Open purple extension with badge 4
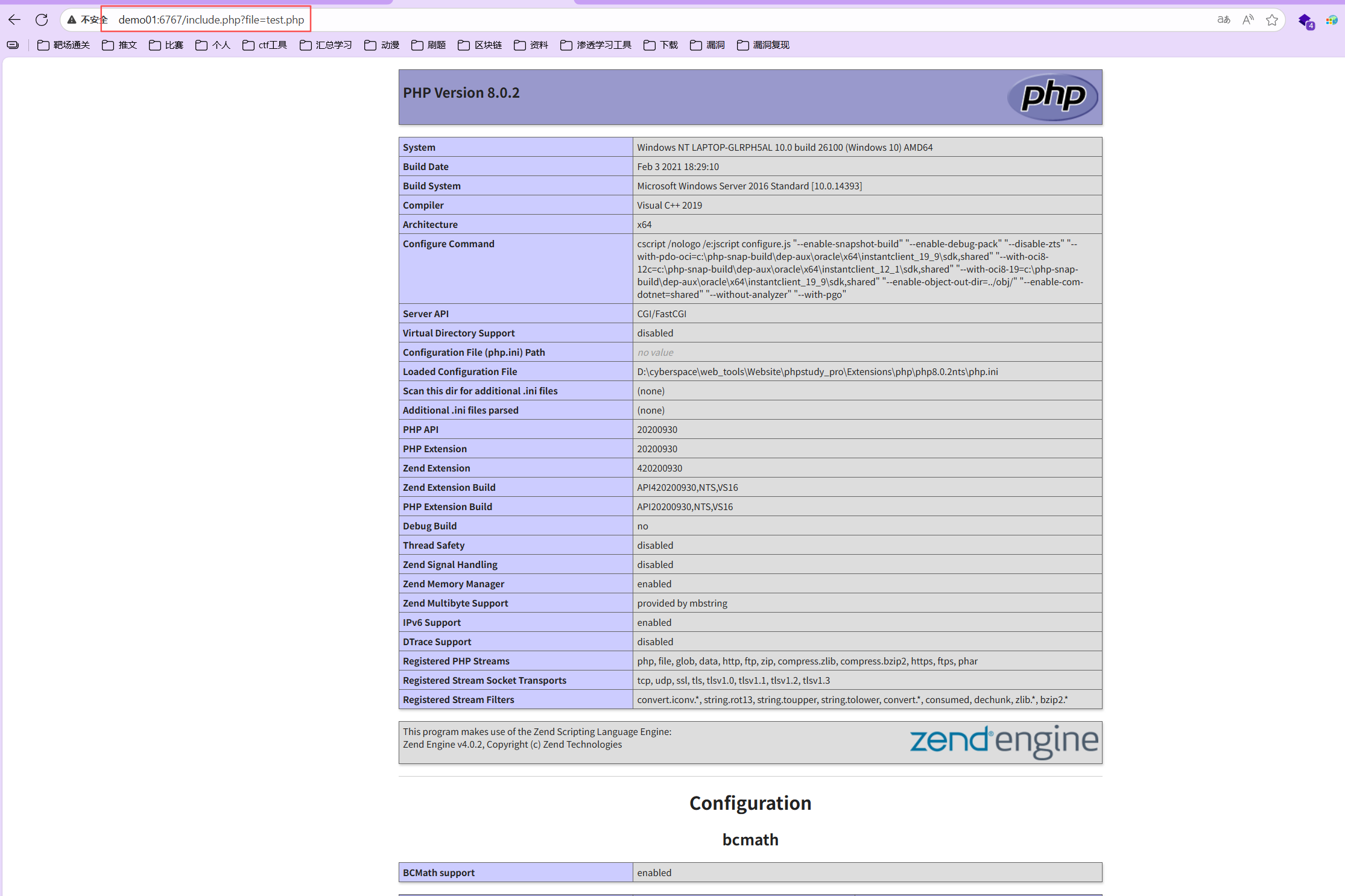 [x=1305, y=21]
